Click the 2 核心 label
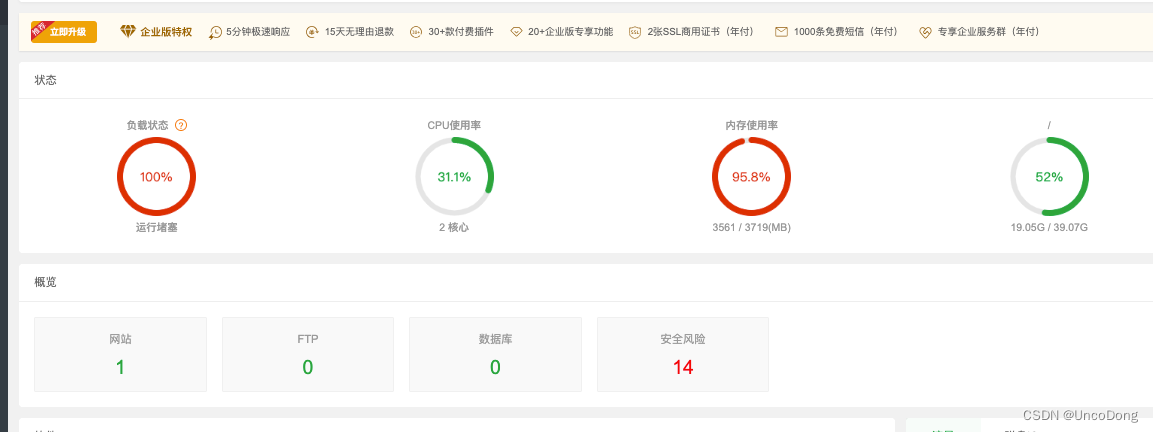This screenshot has height=432, width=1153. [454, 227]
